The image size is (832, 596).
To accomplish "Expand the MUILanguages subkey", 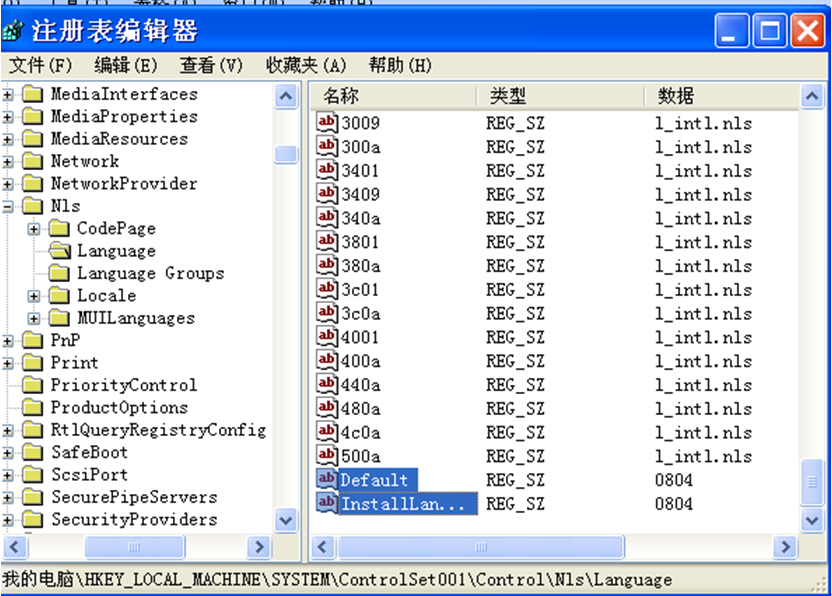I will click(x=34, y=319).
